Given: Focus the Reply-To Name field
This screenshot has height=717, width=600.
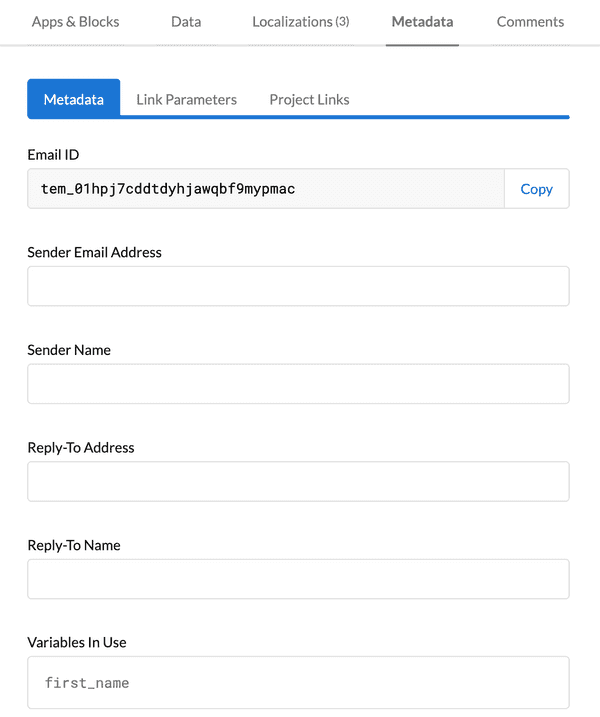Looking at the screenshot, I should (x=298, y=579).
